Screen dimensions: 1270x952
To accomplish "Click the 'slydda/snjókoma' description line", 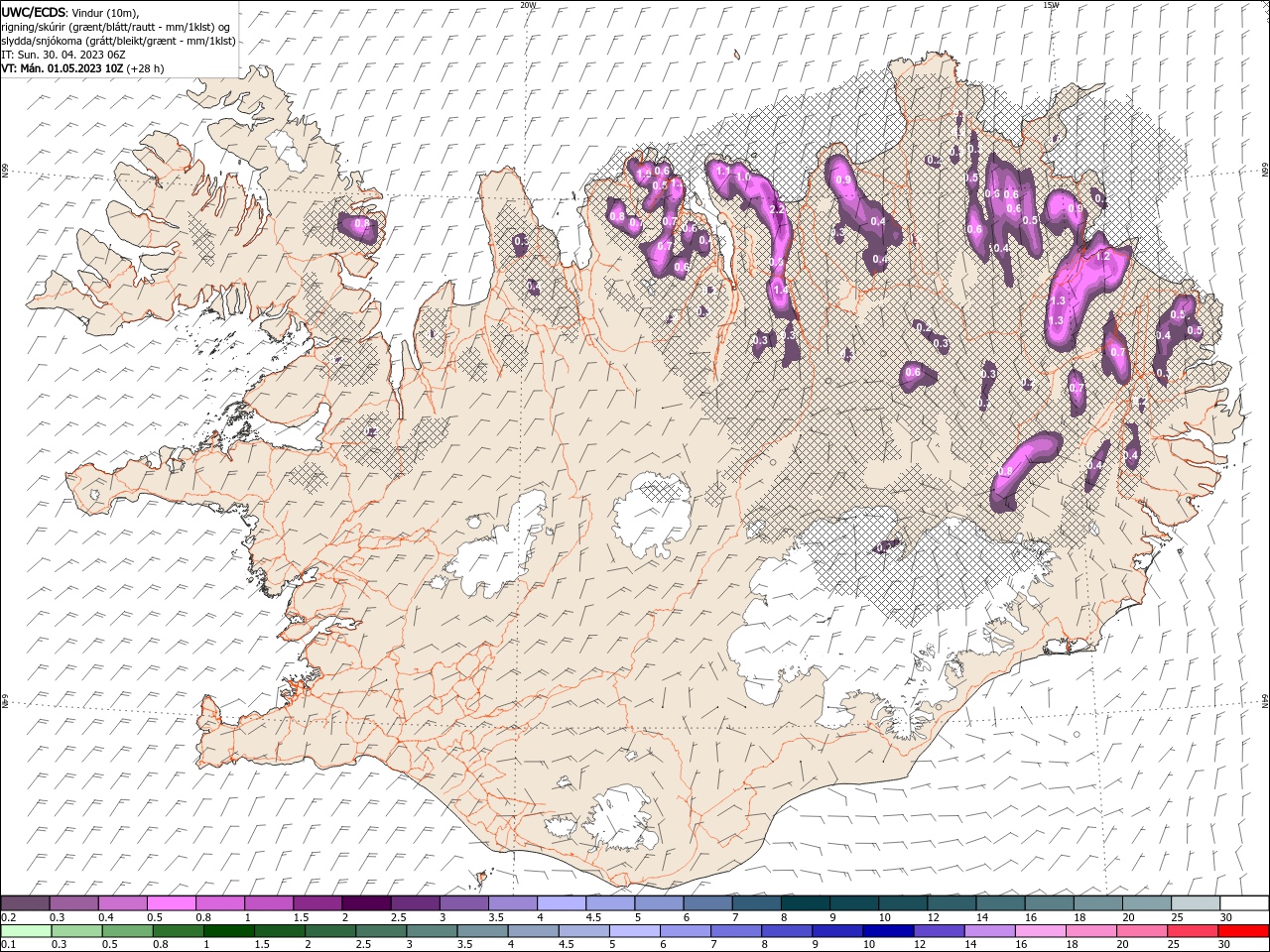I will click(x=119, y=41).
